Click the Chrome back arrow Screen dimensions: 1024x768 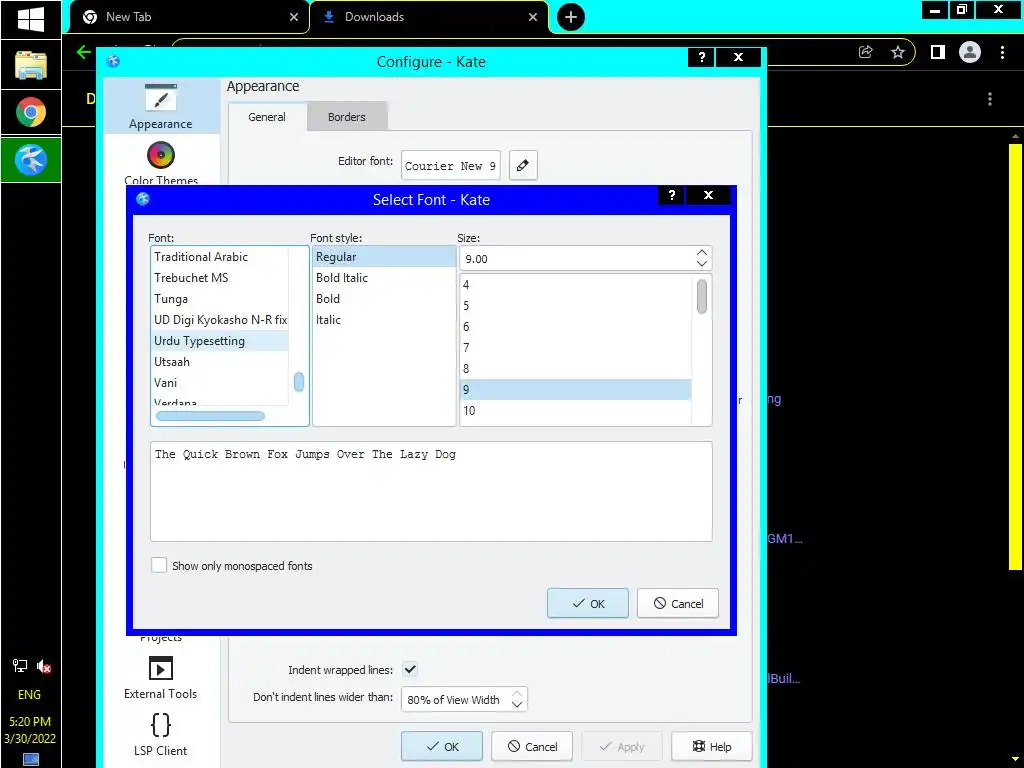click(84, 52)
